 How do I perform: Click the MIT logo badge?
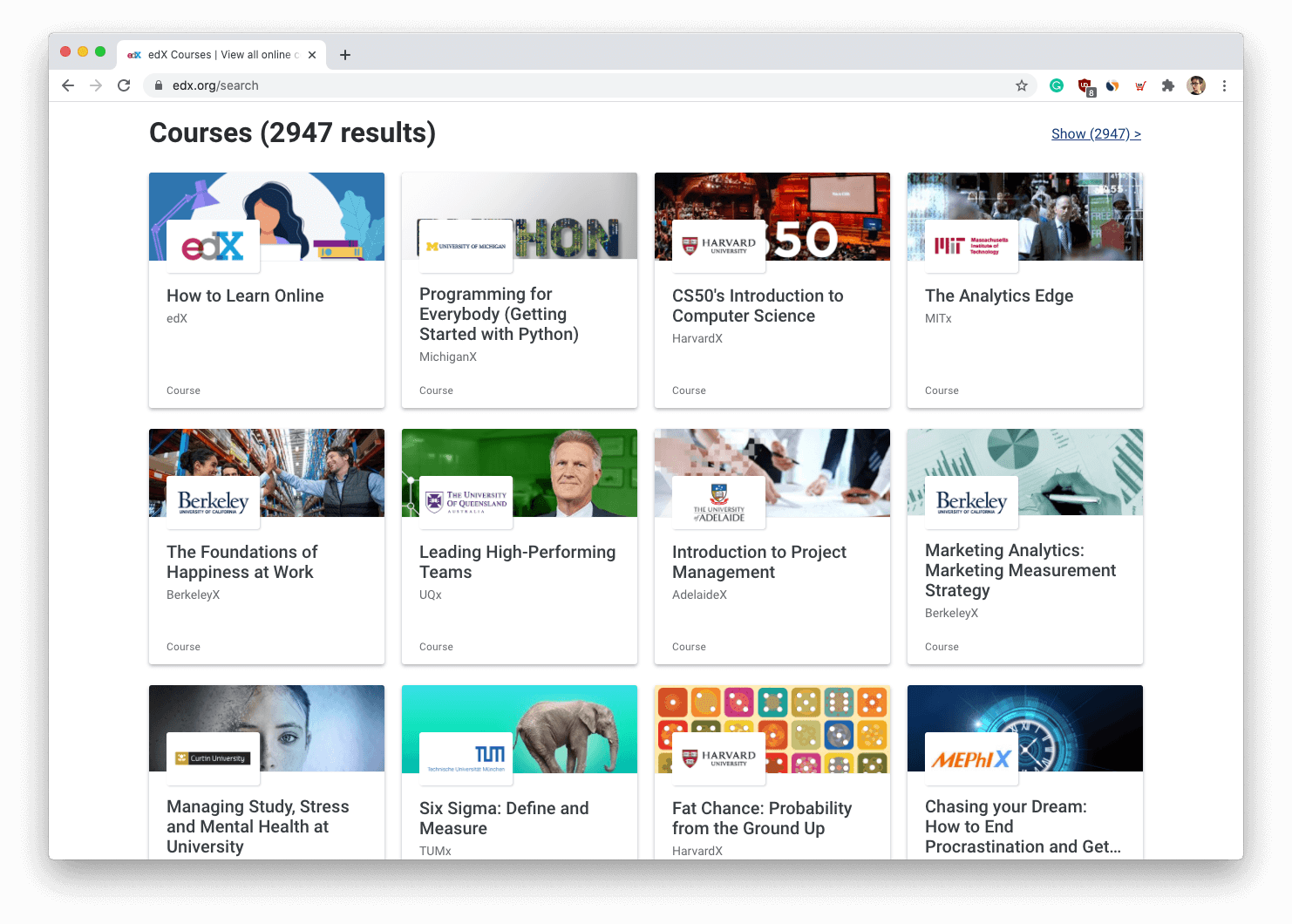tap(971, 246)
